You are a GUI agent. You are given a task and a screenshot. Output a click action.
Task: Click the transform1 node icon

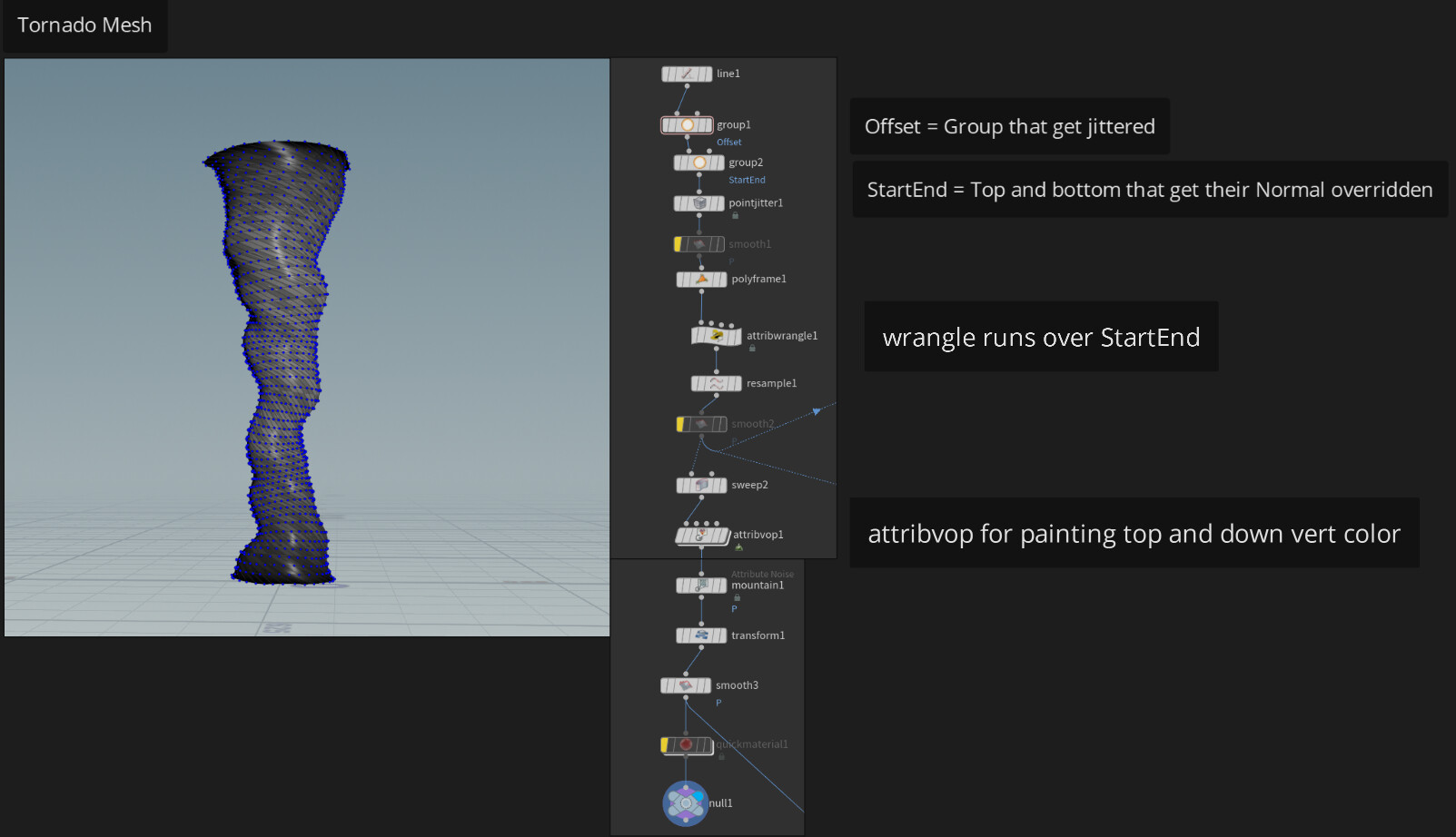[x=701, y=635]
